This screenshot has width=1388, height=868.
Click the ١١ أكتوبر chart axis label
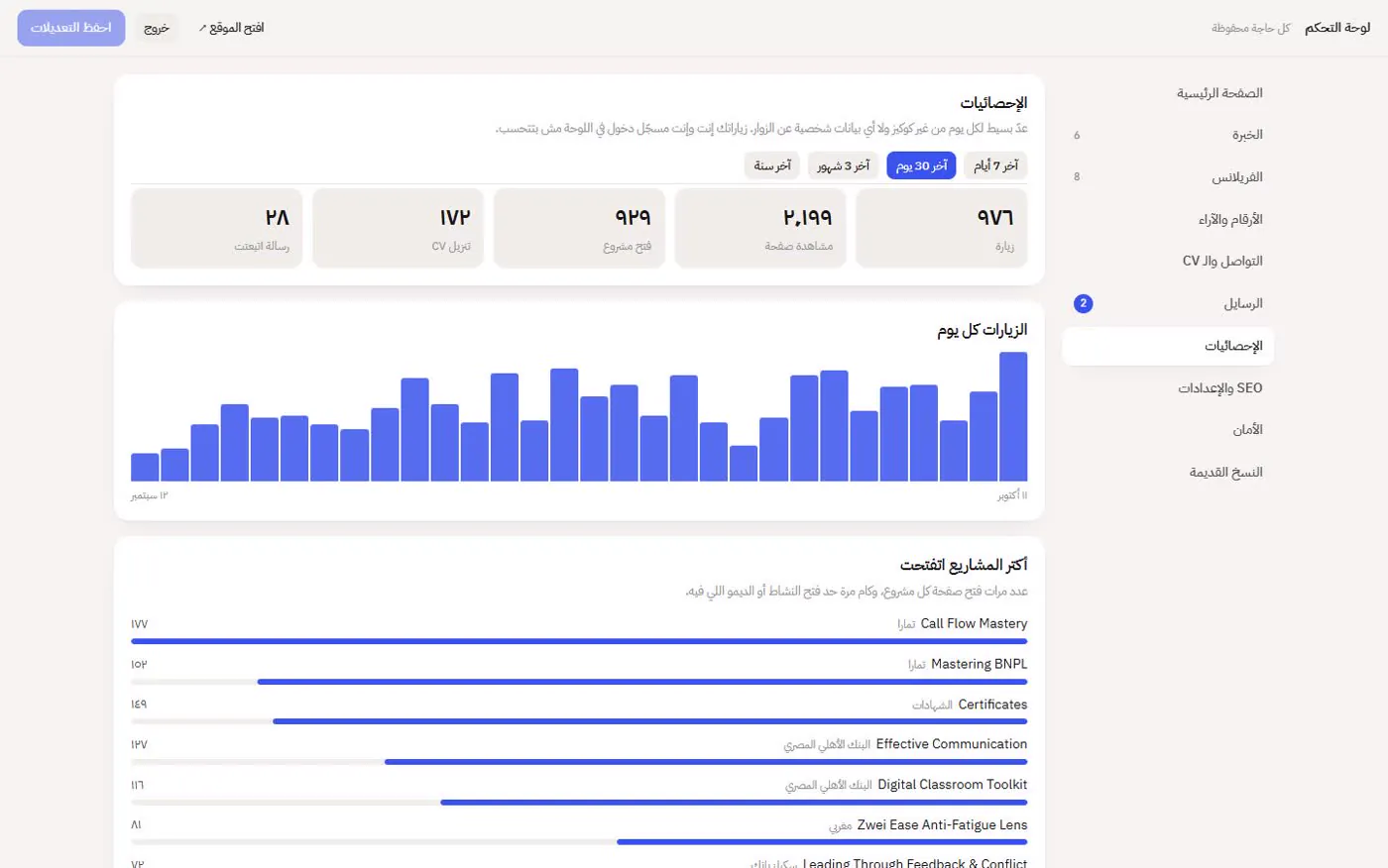click(x=1012, y=495)
